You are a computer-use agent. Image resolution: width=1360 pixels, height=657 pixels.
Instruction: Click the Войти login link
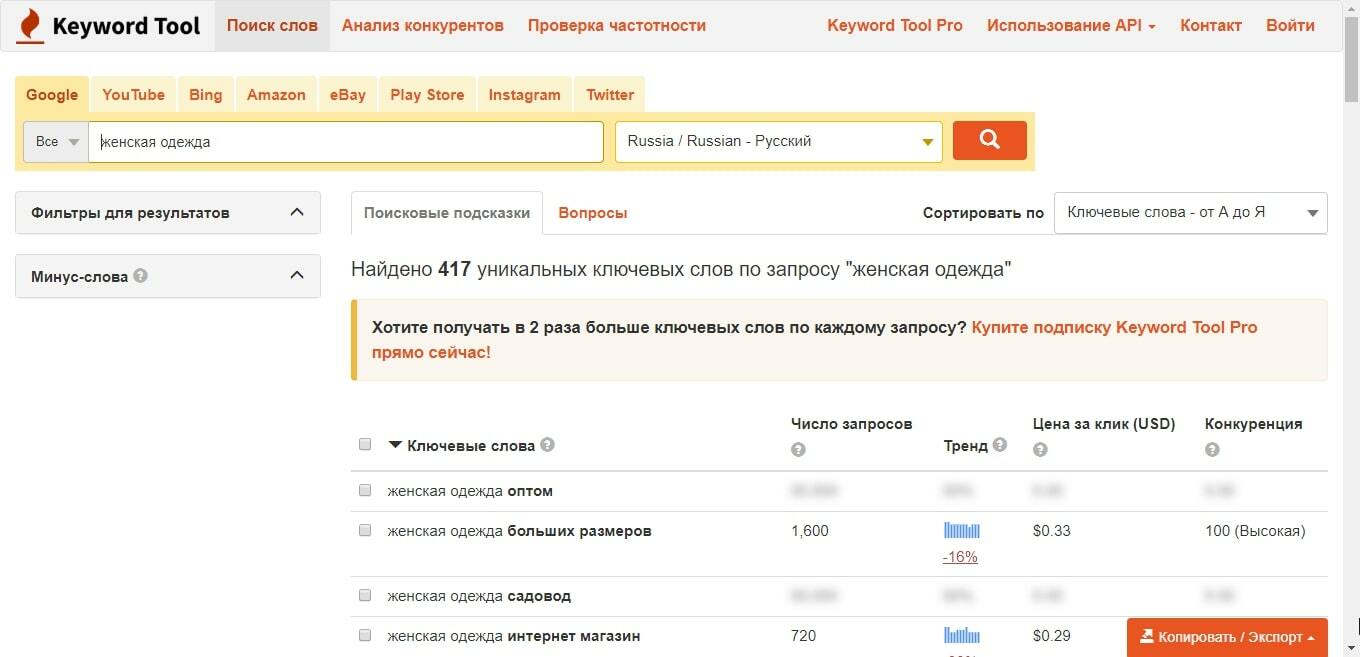[1290, 26]
